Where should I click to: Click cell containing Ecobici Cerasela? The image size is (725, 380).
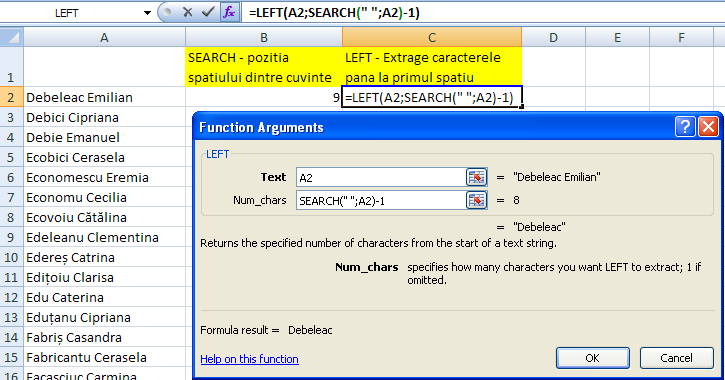104,157
